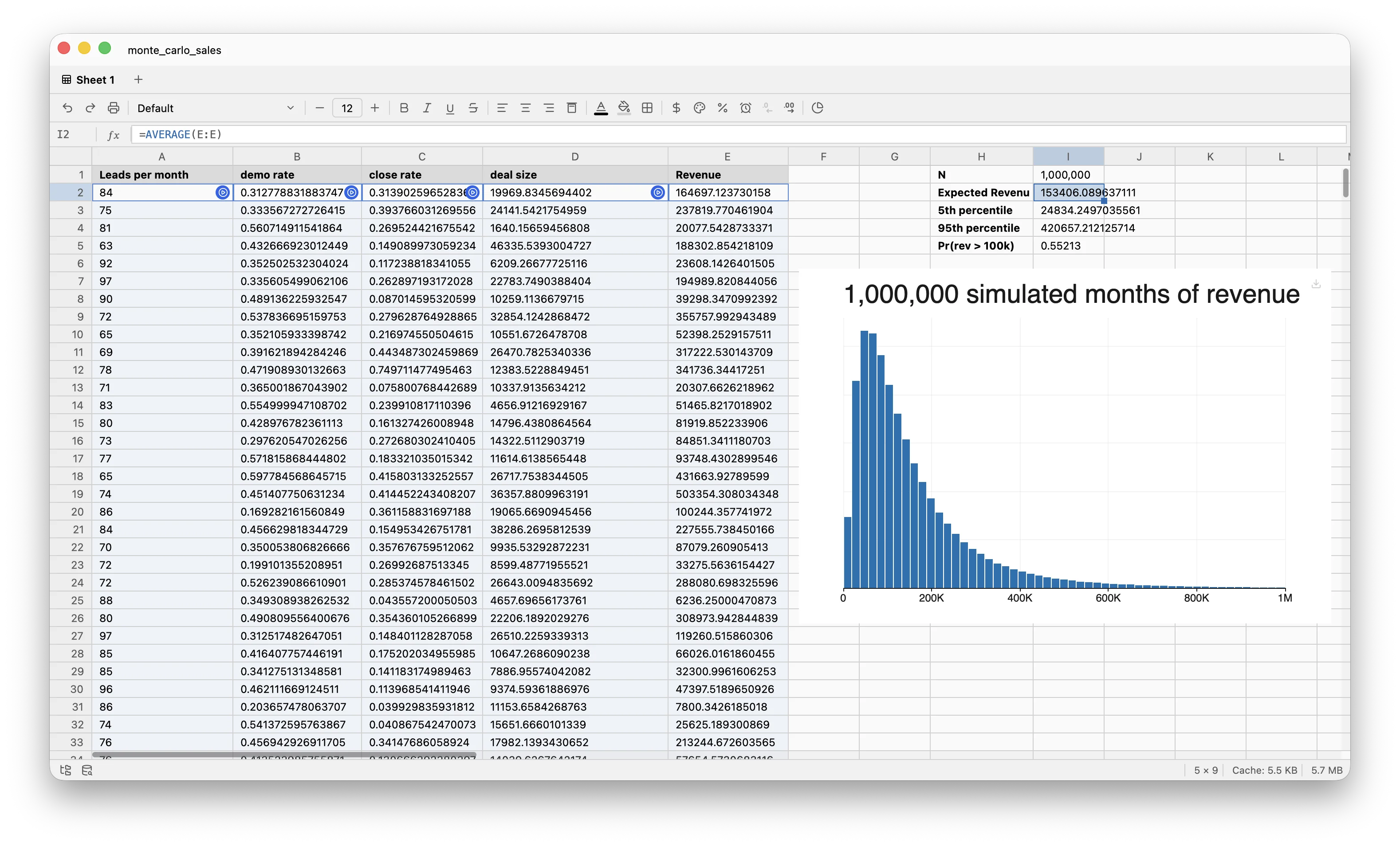1400x846 pixels.
Task: Click the horizontal scrollbar thumb
Action: point(283,755)
